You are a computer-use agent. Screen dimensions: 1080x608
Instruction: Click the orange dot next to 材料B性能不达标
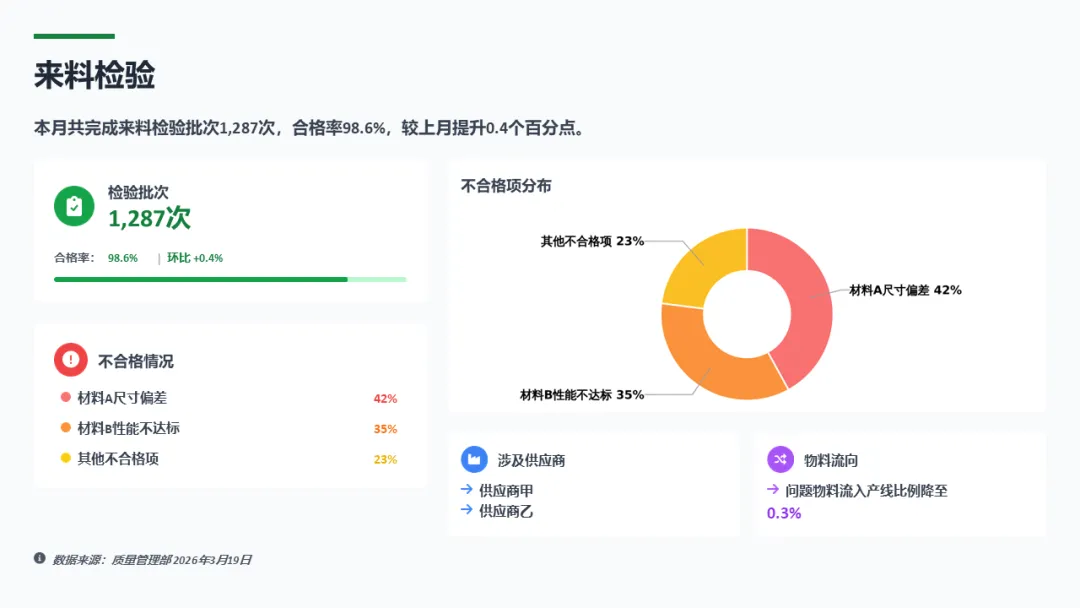pyautogui.click(x=65, y=428)
